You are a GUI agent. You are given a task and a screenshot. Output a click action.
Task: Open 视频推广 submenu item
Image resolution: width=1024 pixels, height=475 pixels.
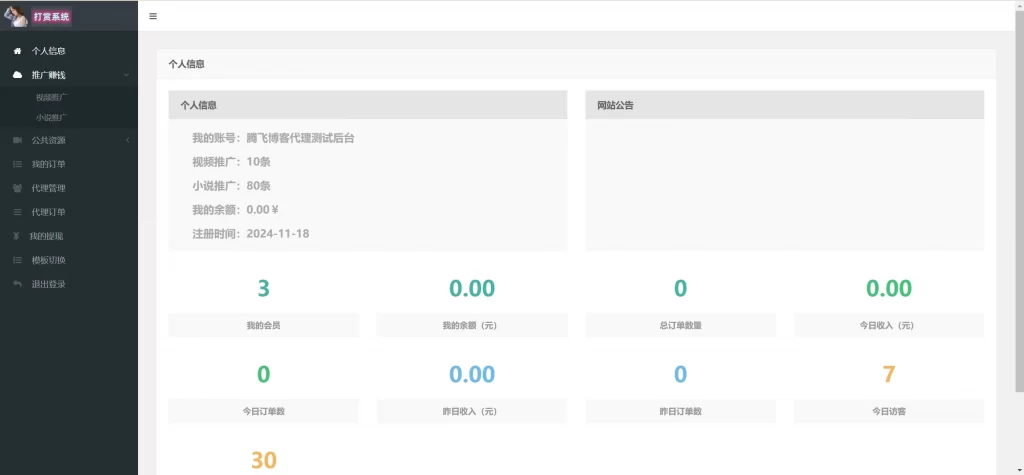point(52,98)
